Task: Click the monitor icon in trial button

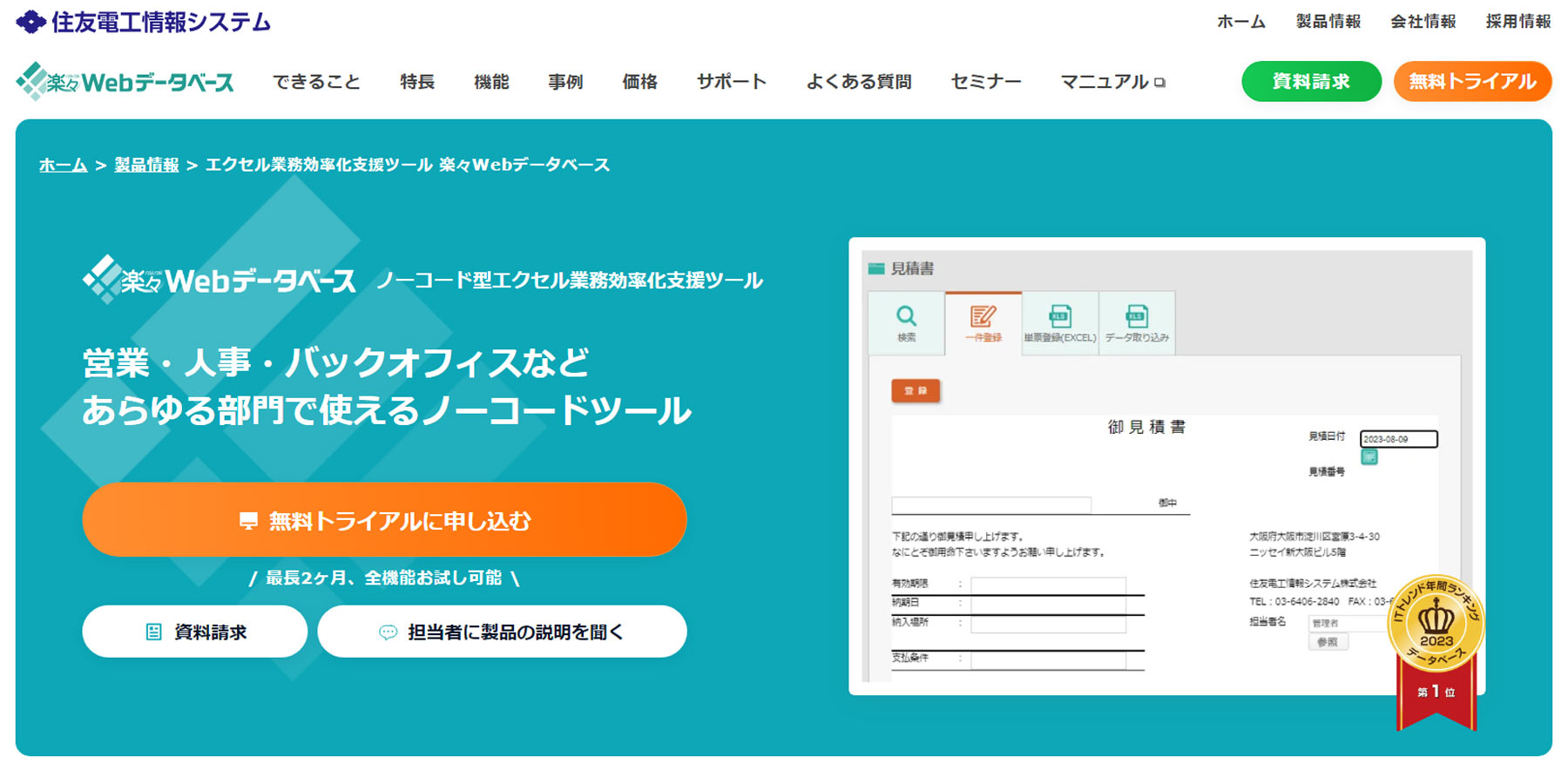Action: [248, 521]
